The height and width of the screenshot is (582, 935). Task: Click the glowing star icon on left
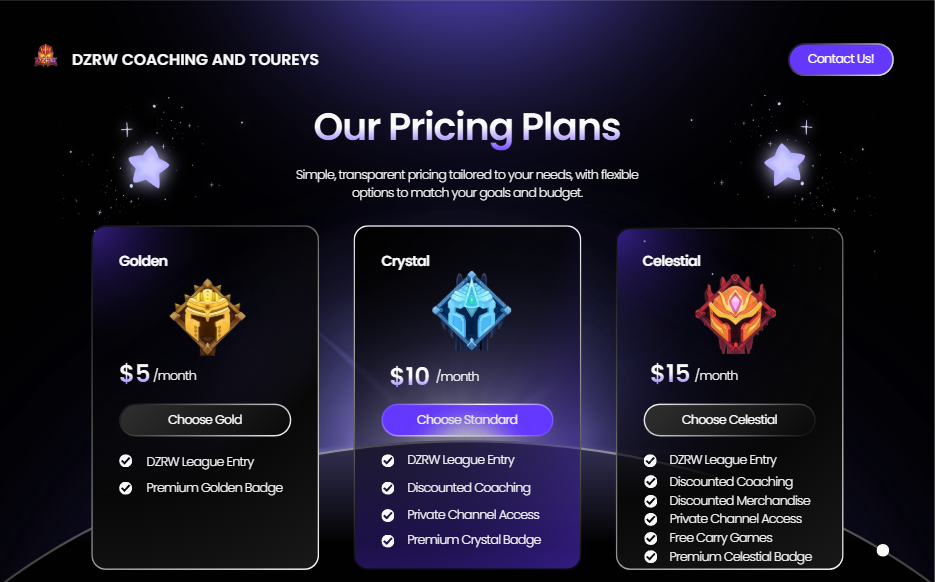149,166
